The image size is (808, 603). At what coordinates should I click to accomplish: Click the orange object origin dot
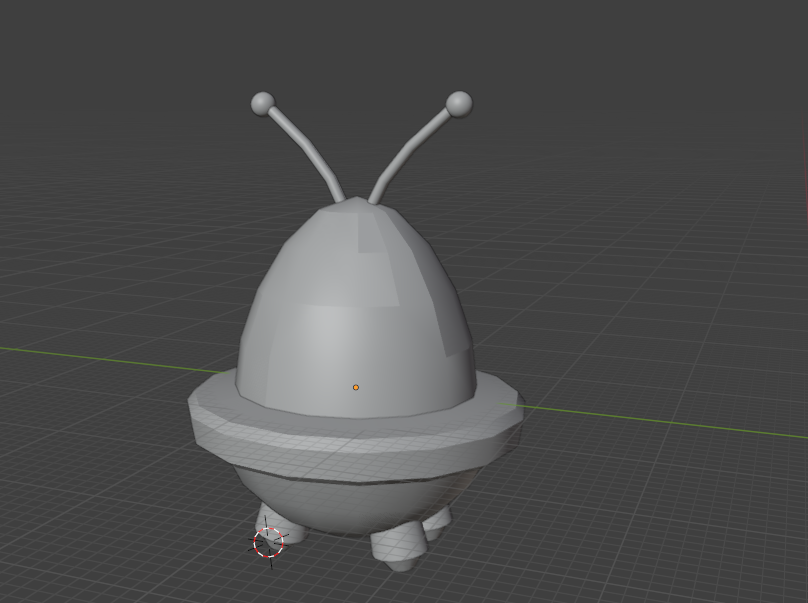pos(356,388)
